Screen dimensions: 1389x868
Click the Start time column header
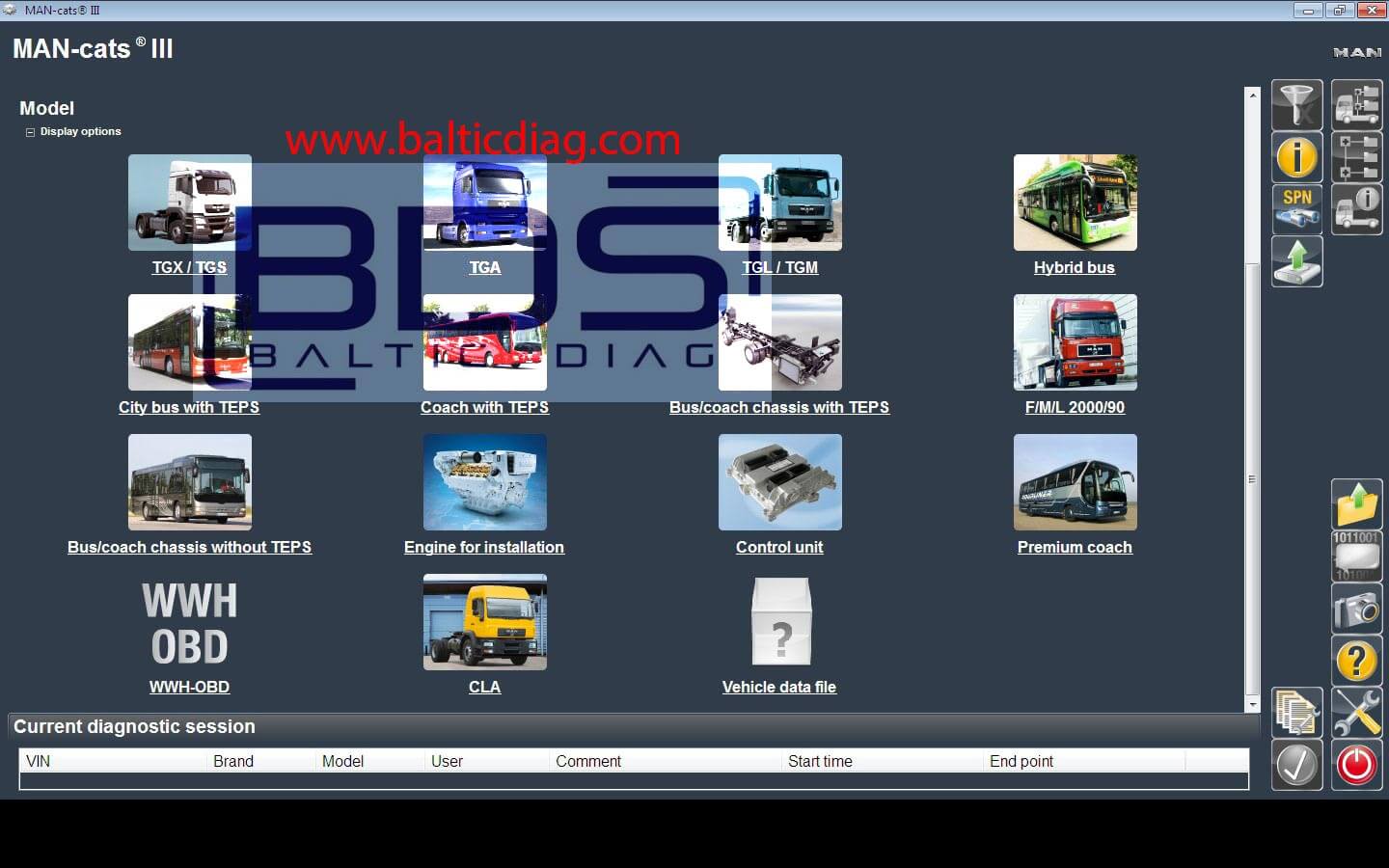tap(883, 761)
